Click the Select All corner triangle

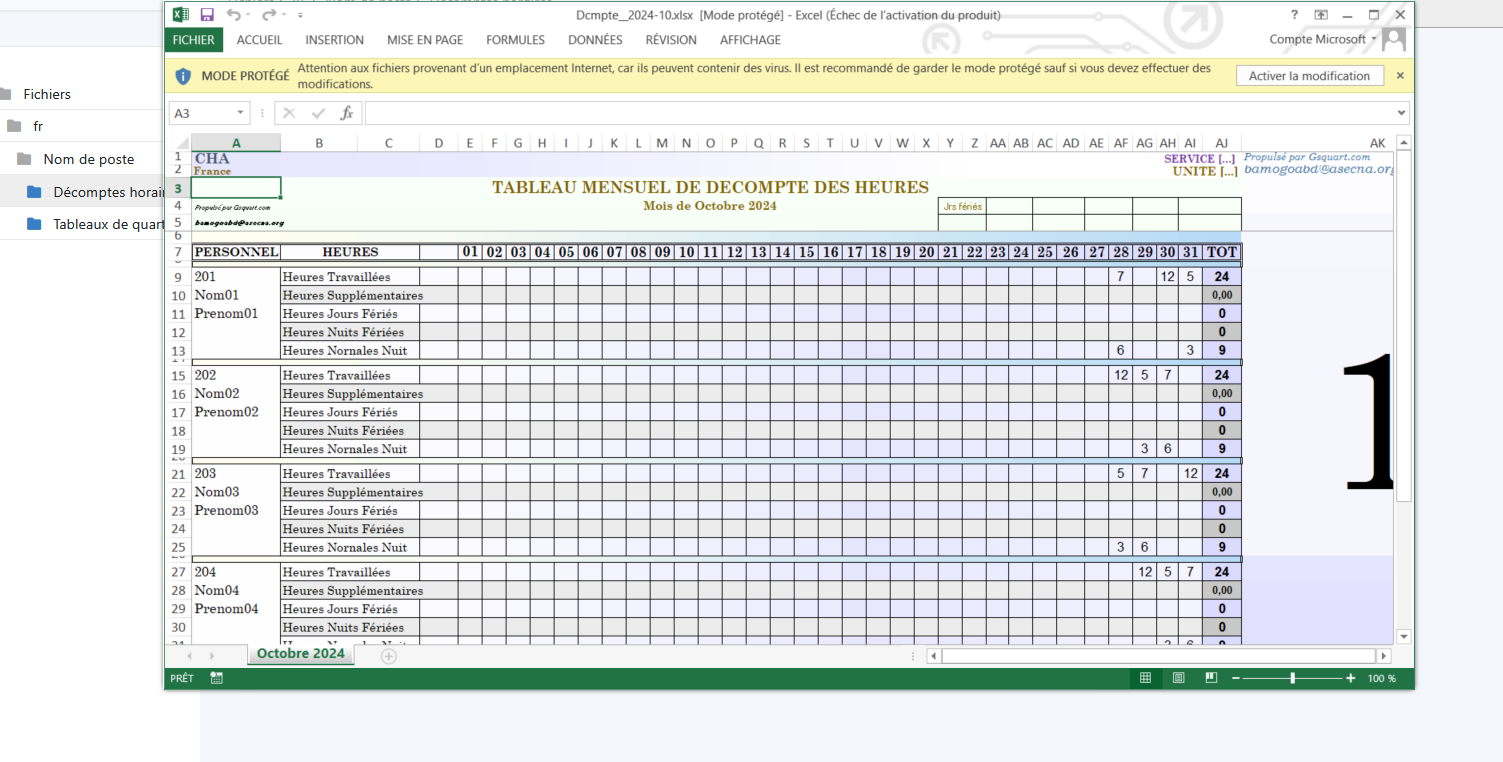click(x=180, y=143)
